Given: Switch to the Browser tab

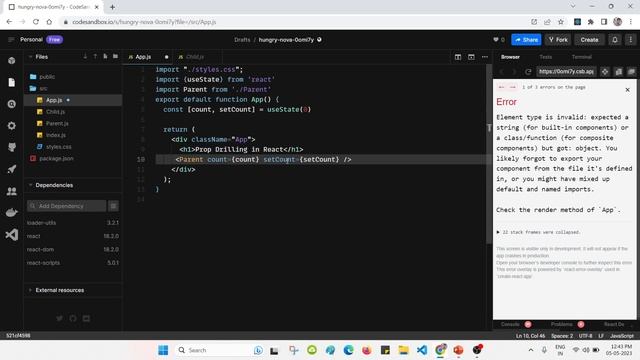Looking at the screenshot, I should (510, 57).
